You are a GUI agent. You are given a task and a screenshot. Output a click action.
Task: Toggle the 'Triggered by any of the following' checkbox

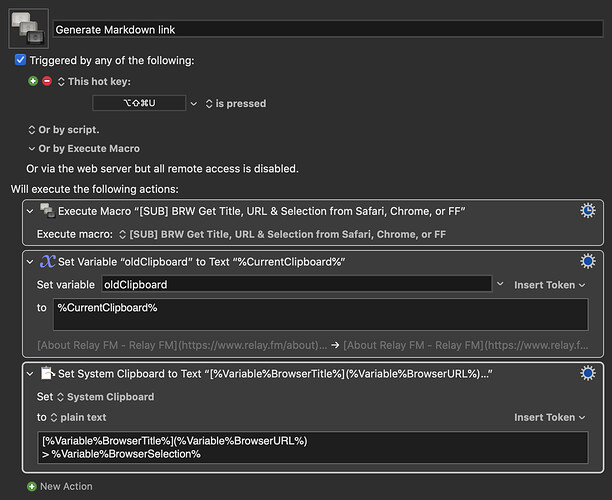pos(20,60)
